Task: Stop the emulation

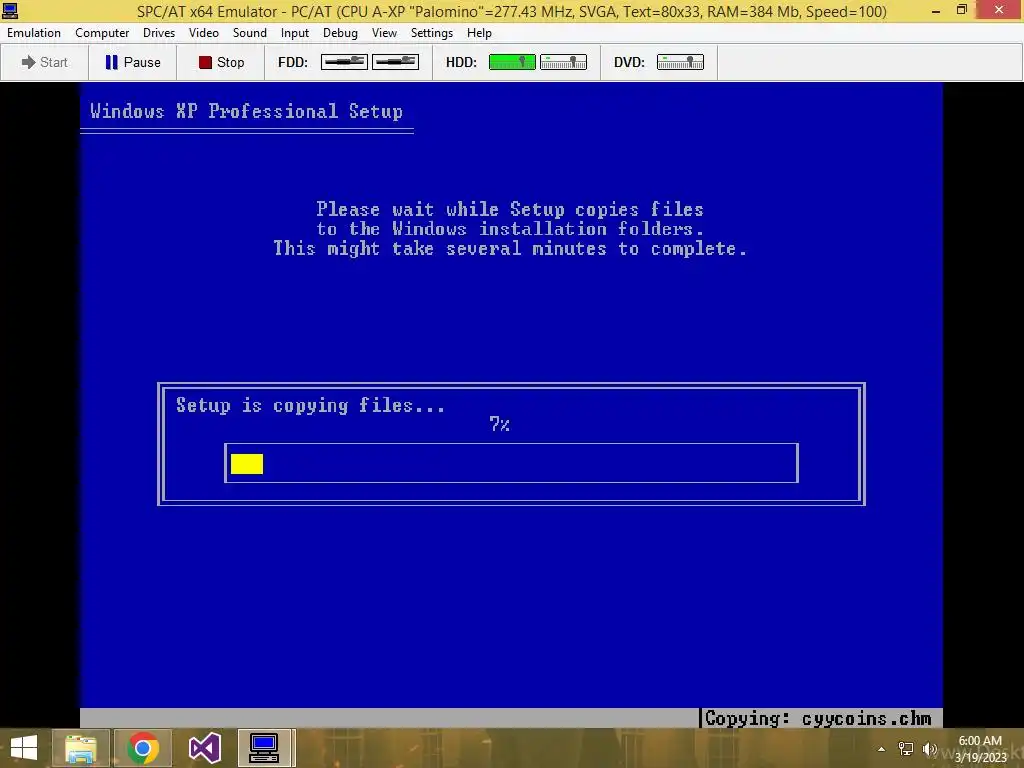Action: [221, 62]
